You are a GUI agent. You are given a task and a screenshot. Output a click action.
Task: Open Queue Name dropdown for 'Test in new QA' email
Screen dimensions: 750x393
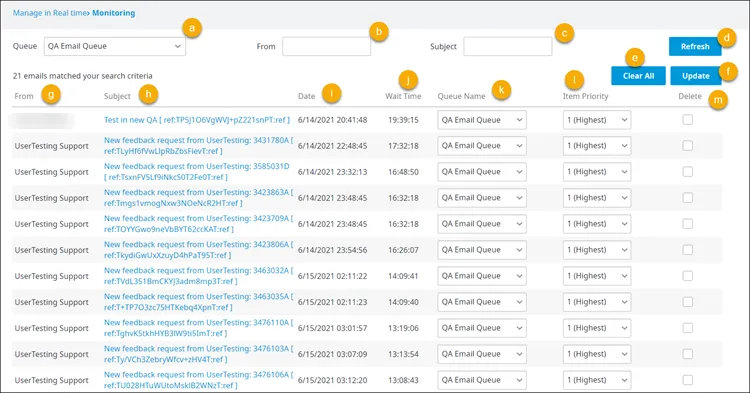[482, 120]
